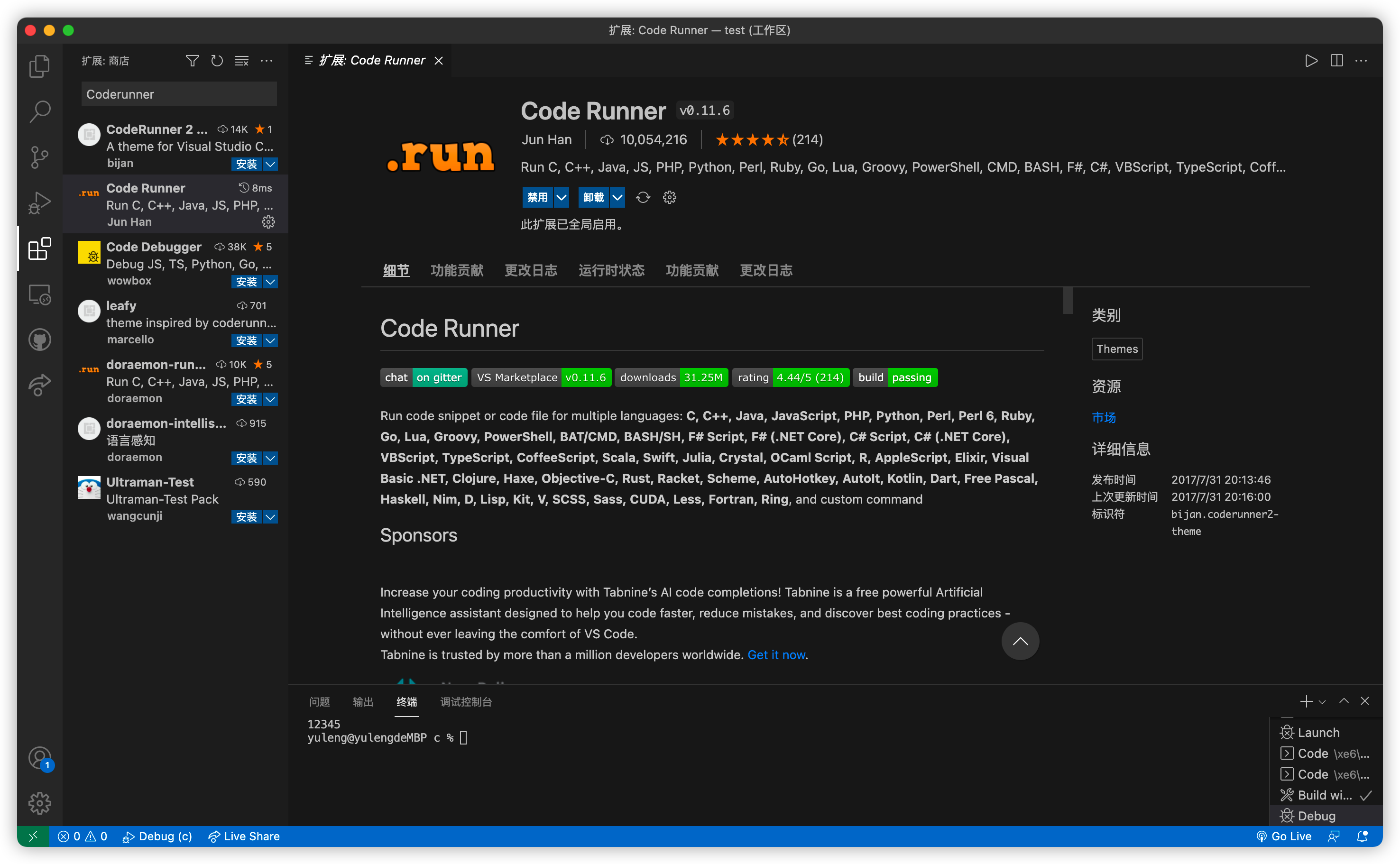This screenshot has height=864, width=1400.
Task: Select the Debug terminal entry
Action: pos(1325,816)
